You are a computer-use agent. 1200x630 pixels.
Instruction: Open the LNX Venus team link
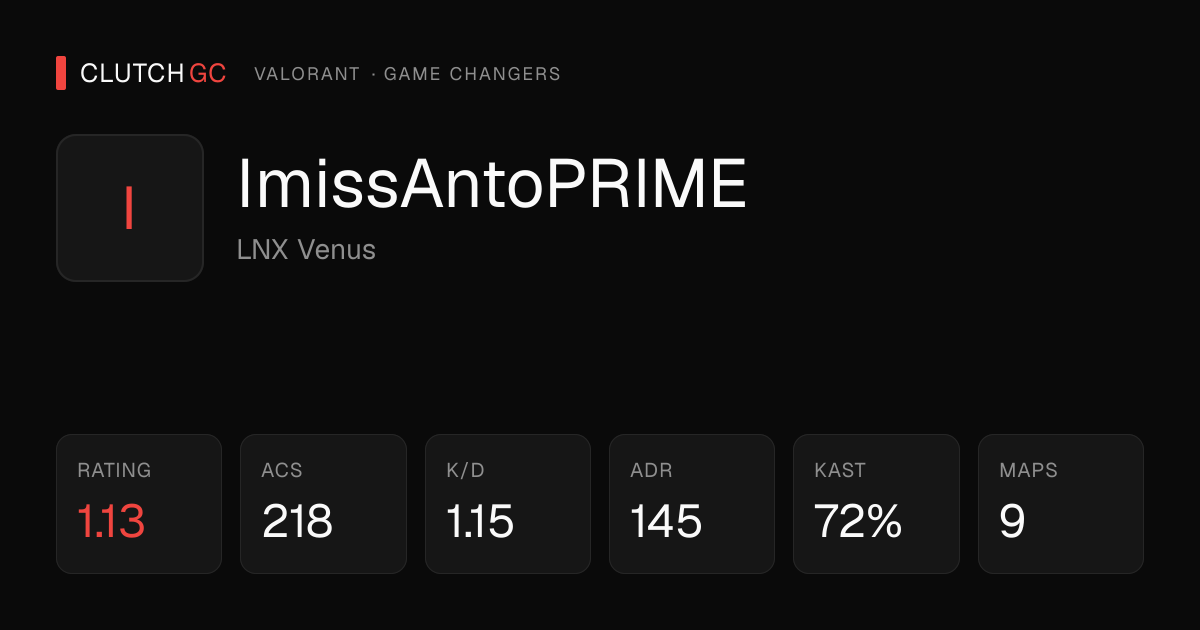pyautogui.click(x=306, y=249)
